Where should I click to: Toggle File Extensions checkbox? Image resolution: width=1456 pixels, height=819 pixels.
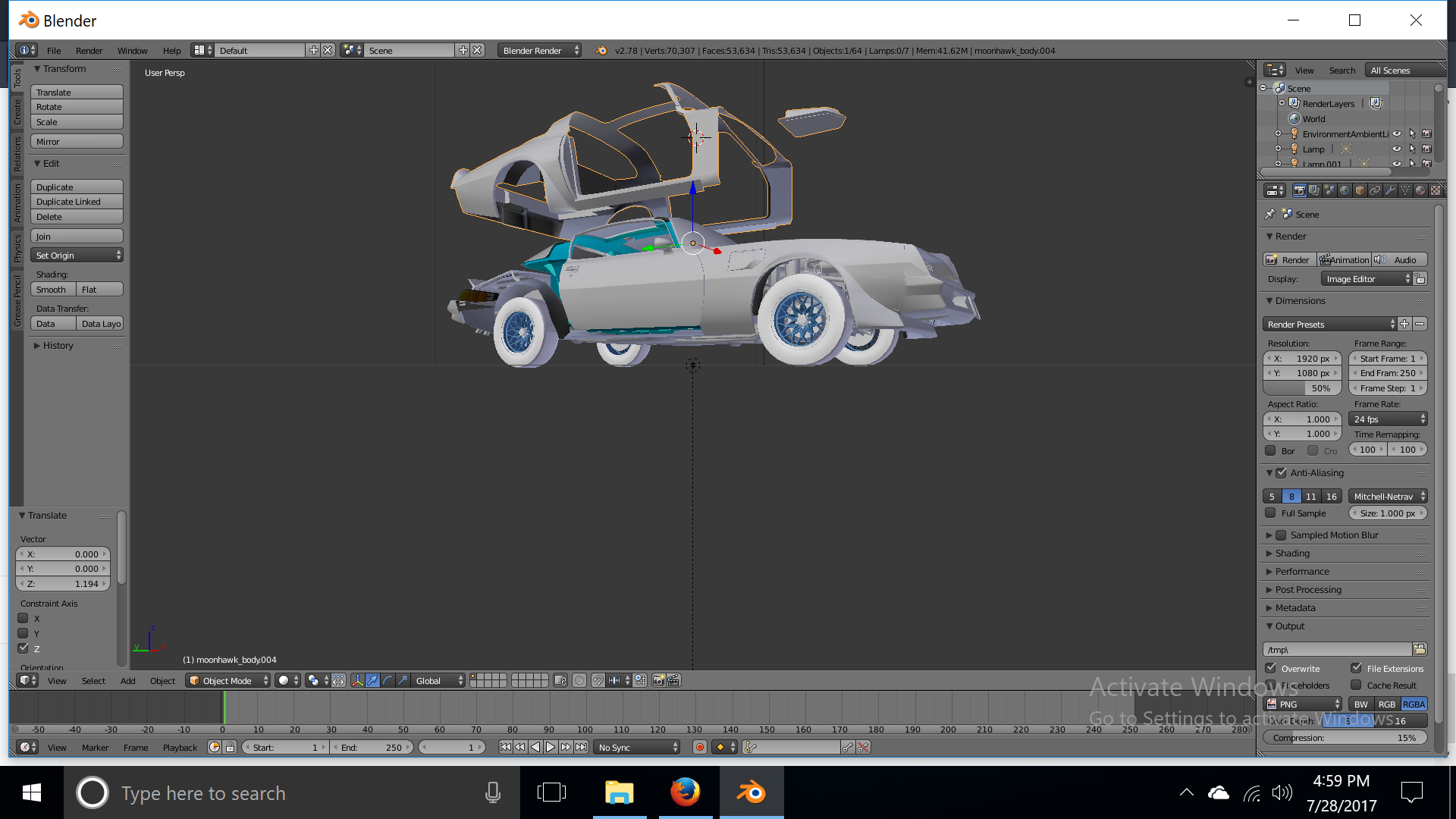click(x=1356, y=668)
